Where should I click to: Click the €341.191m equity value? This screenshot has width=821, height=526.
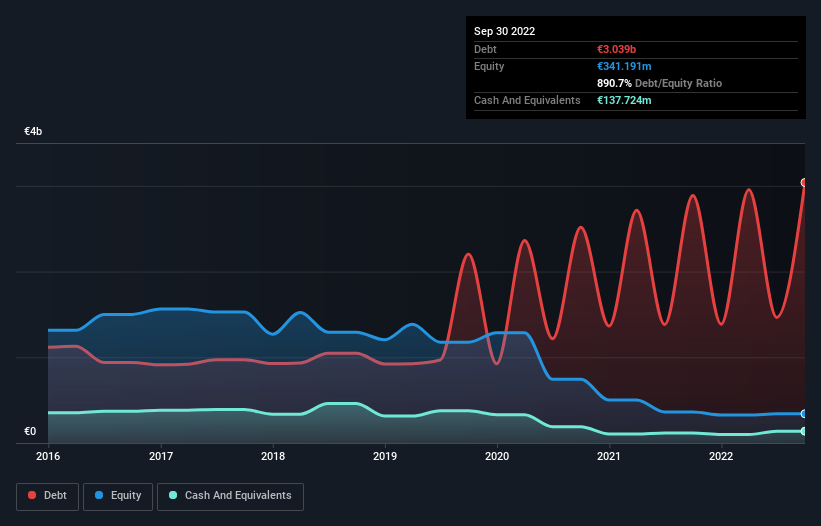(624, 66)
